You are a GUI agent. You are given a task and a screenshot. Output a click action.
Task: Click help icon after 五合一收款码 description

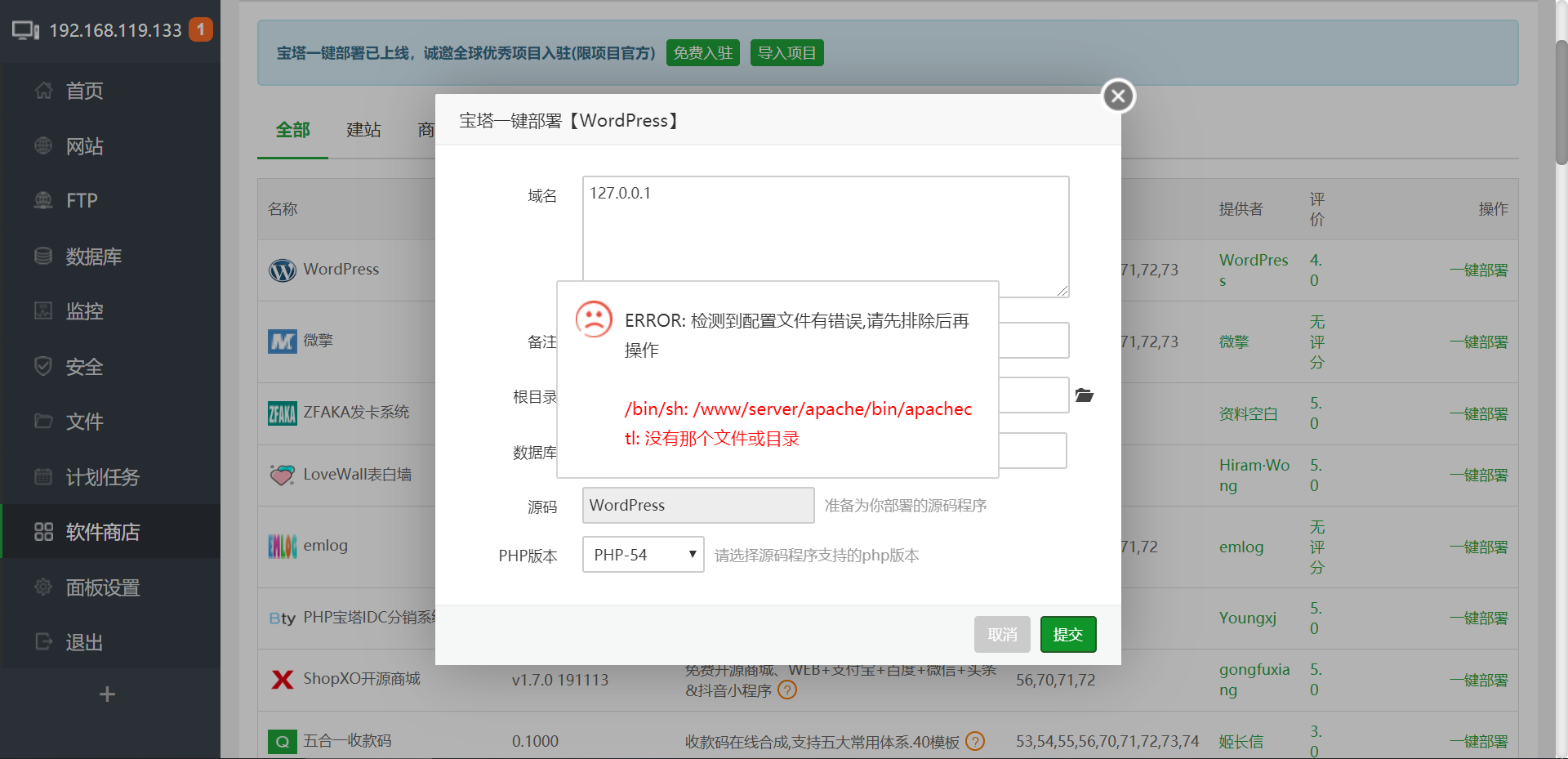coord(975,741)
